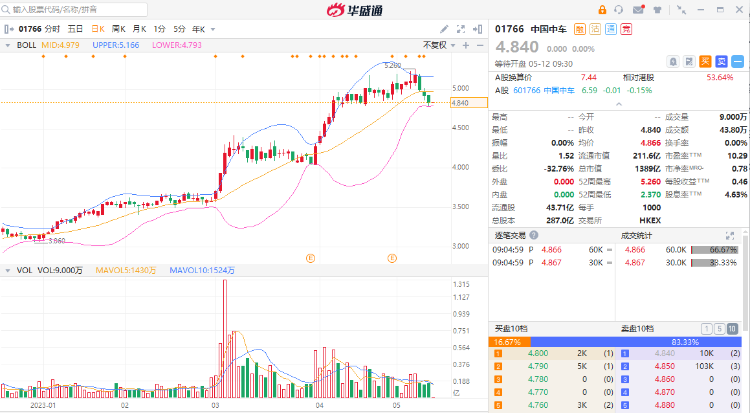Viewport: 750px width, 413px height.
Task: Select the 周K weekly chart tab
Action: tap(118, 29)
